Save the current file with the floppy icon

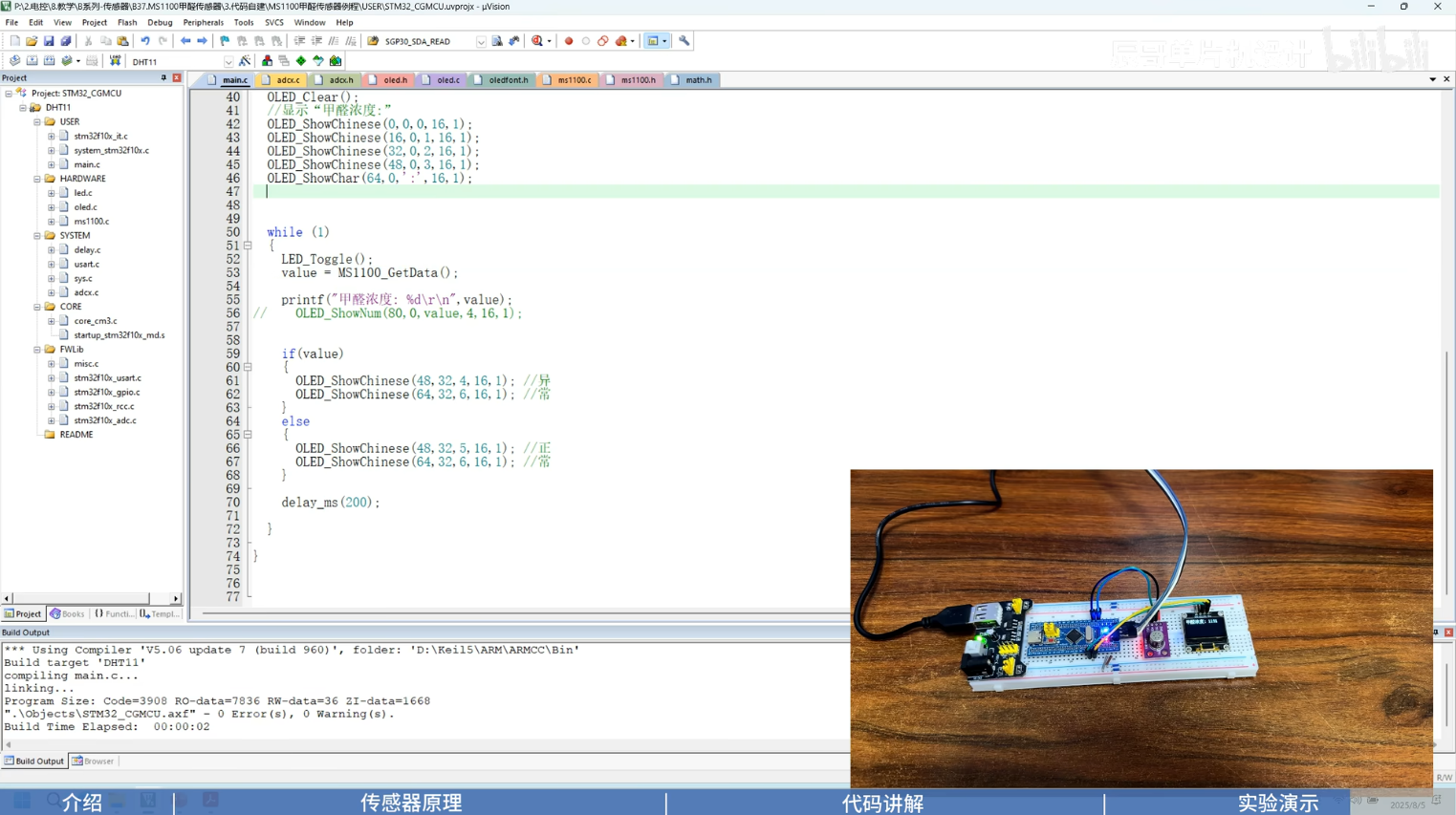49,41
